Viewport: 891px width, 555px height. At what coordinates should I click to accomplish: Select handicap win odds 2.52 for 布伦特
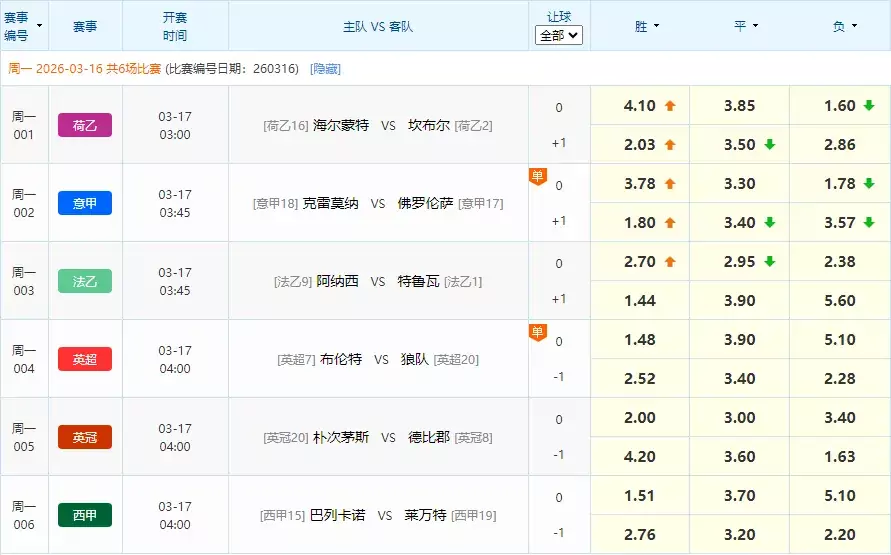[x=640, y=378]
